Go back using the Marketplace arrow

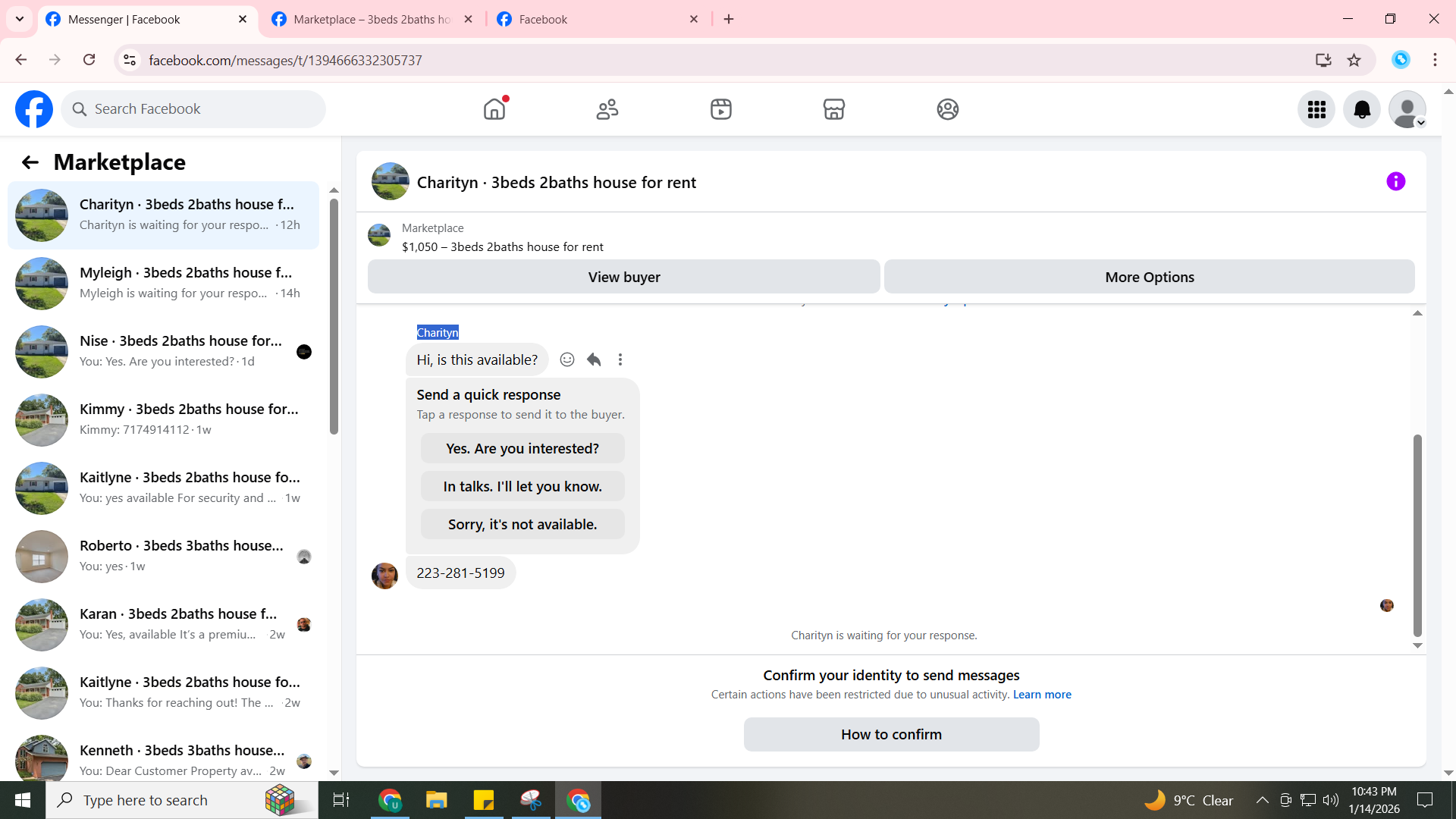pyautogui.click(x=30, y=162)
